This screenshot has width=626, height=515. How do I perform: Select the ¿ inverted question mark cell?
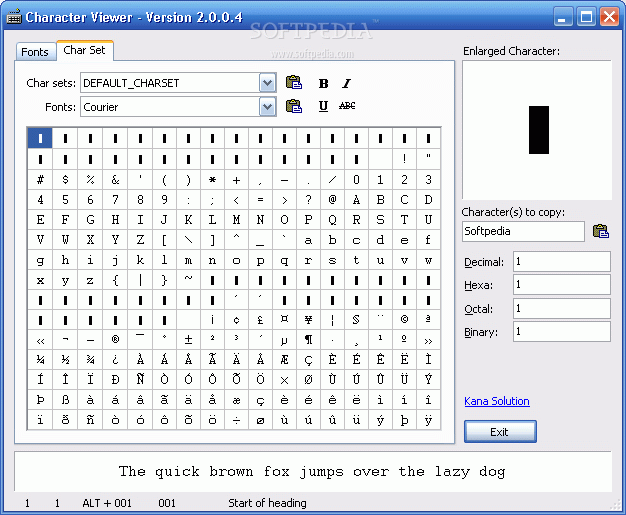(115, 360)
